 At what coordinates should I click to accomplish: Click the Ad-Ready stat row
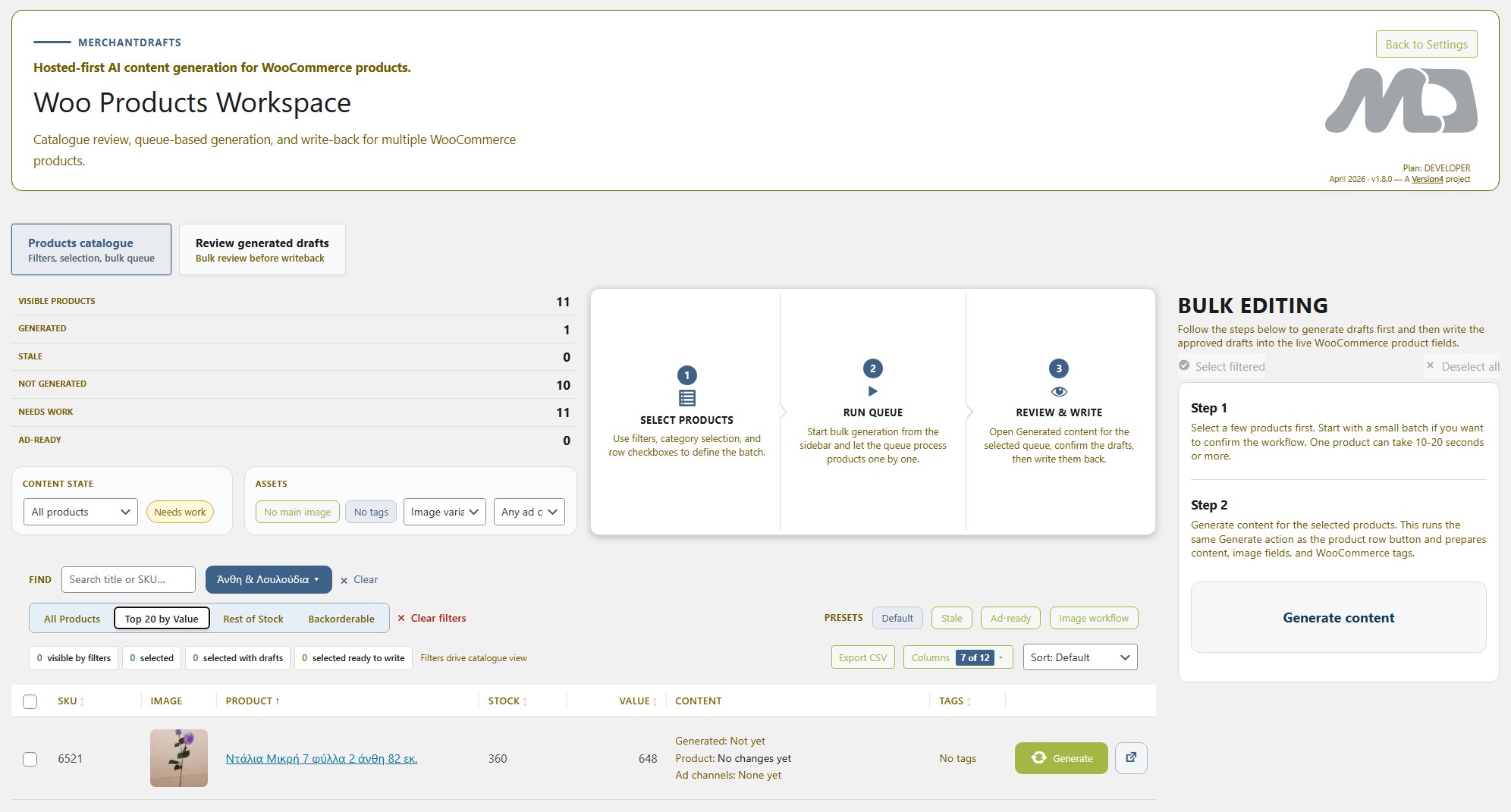pos(294,440)
